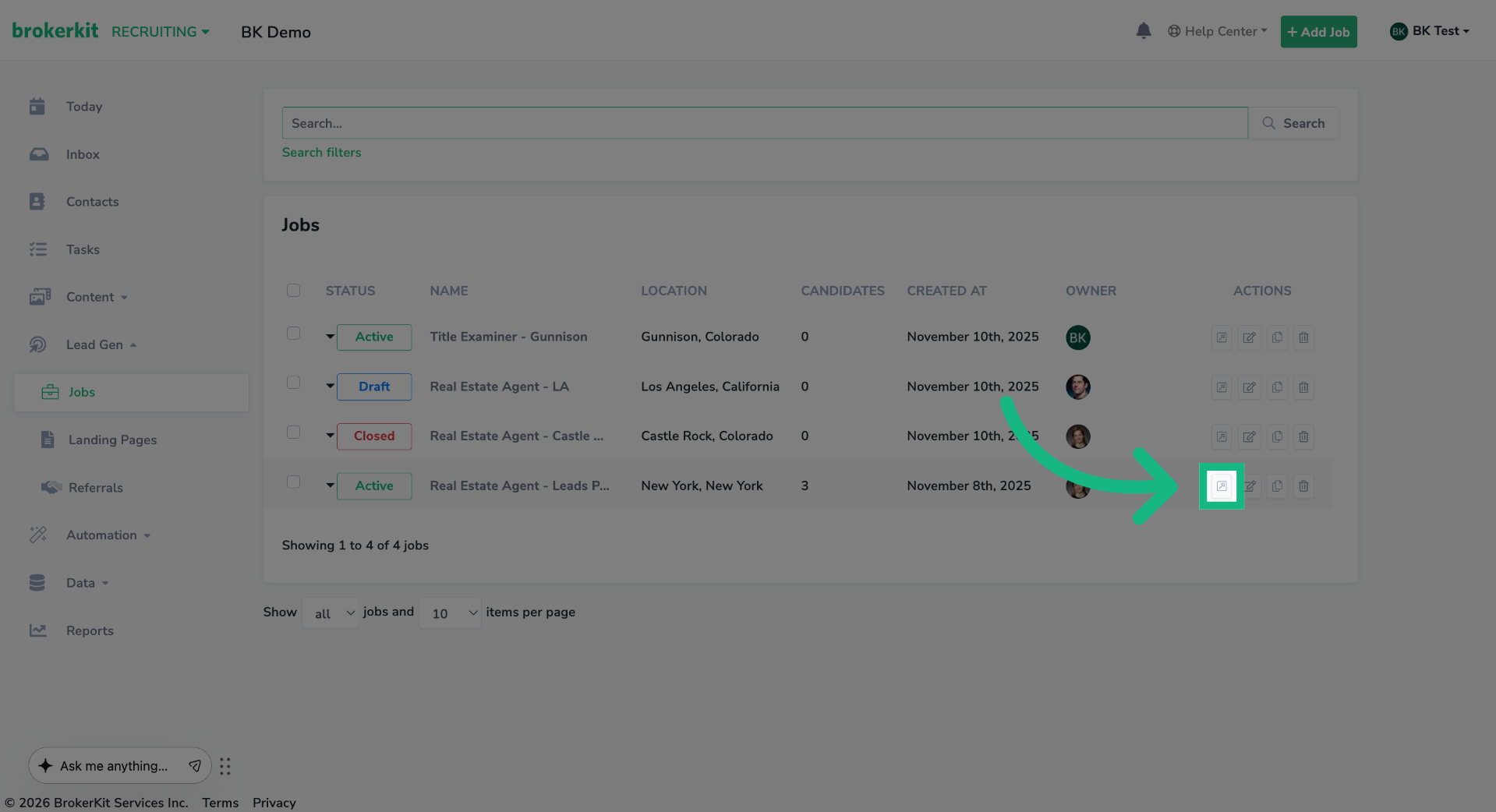Open the Search filters link
Viewport: 1496px width, 812px height.
click(x=321, y=152)
